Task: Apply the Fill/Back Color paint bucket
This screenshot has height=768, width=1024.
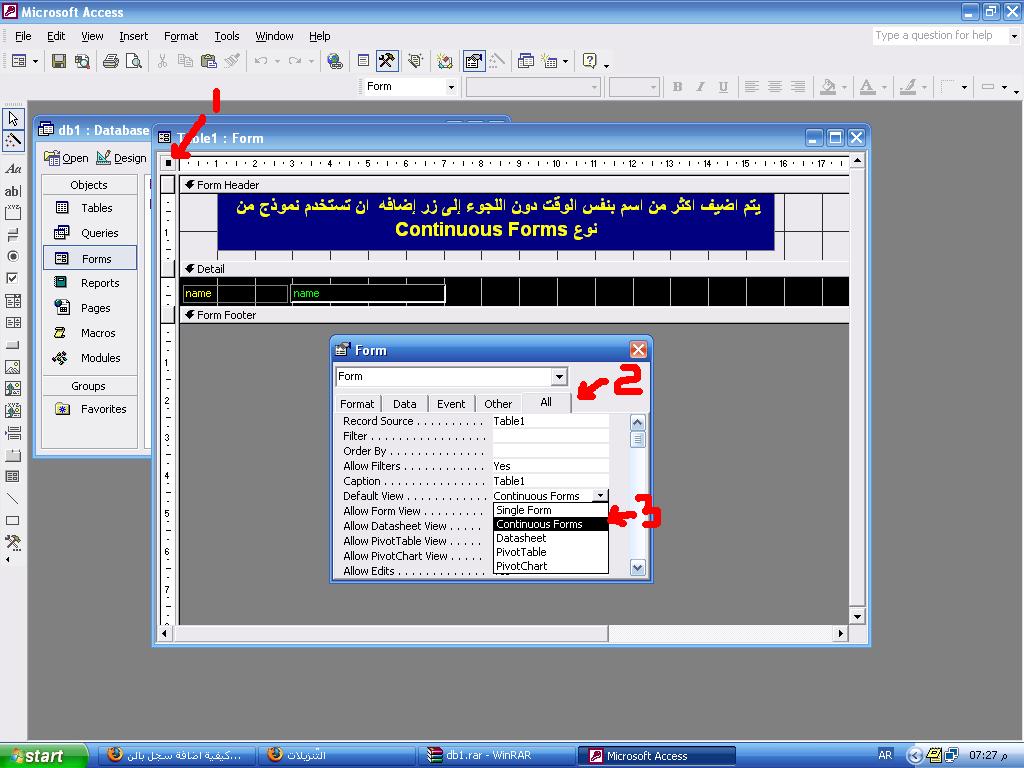Action: pyautogui.click(x=828, y=87)
